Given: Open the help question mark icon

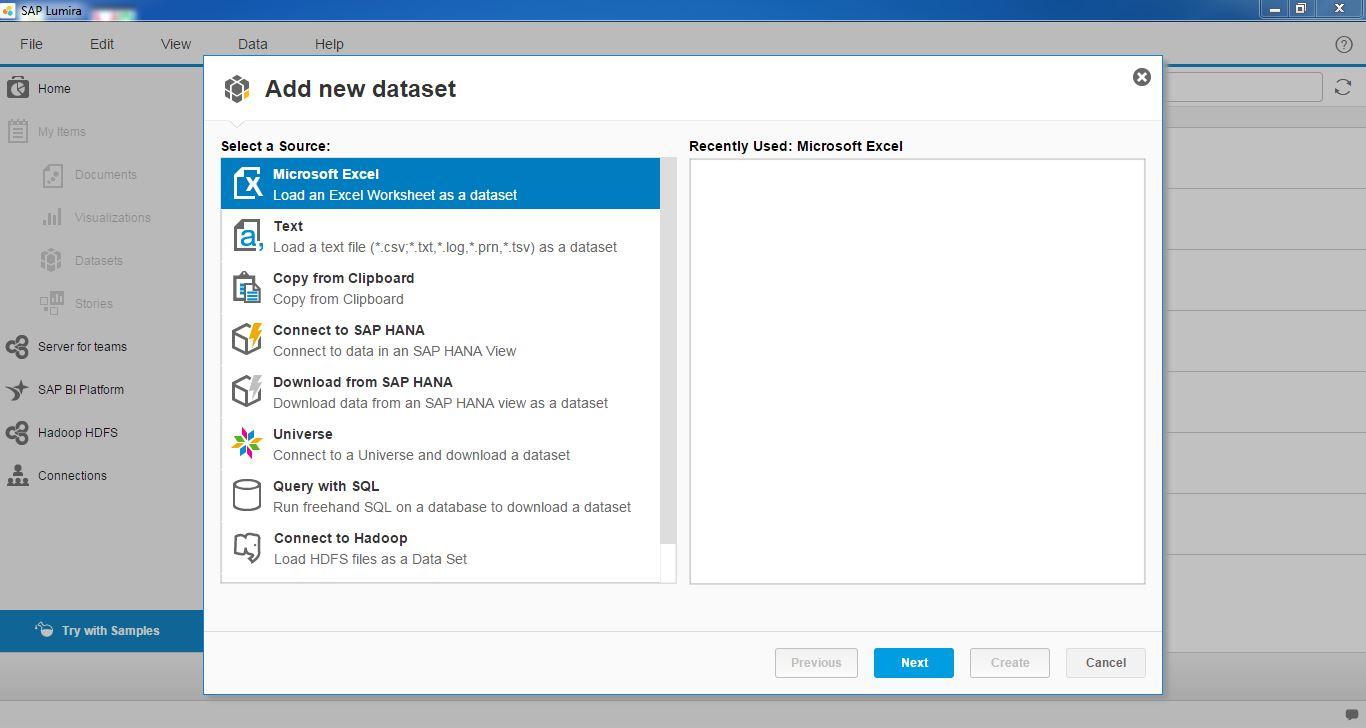Looking at the screenshot, I should (x=1344, y=44).
